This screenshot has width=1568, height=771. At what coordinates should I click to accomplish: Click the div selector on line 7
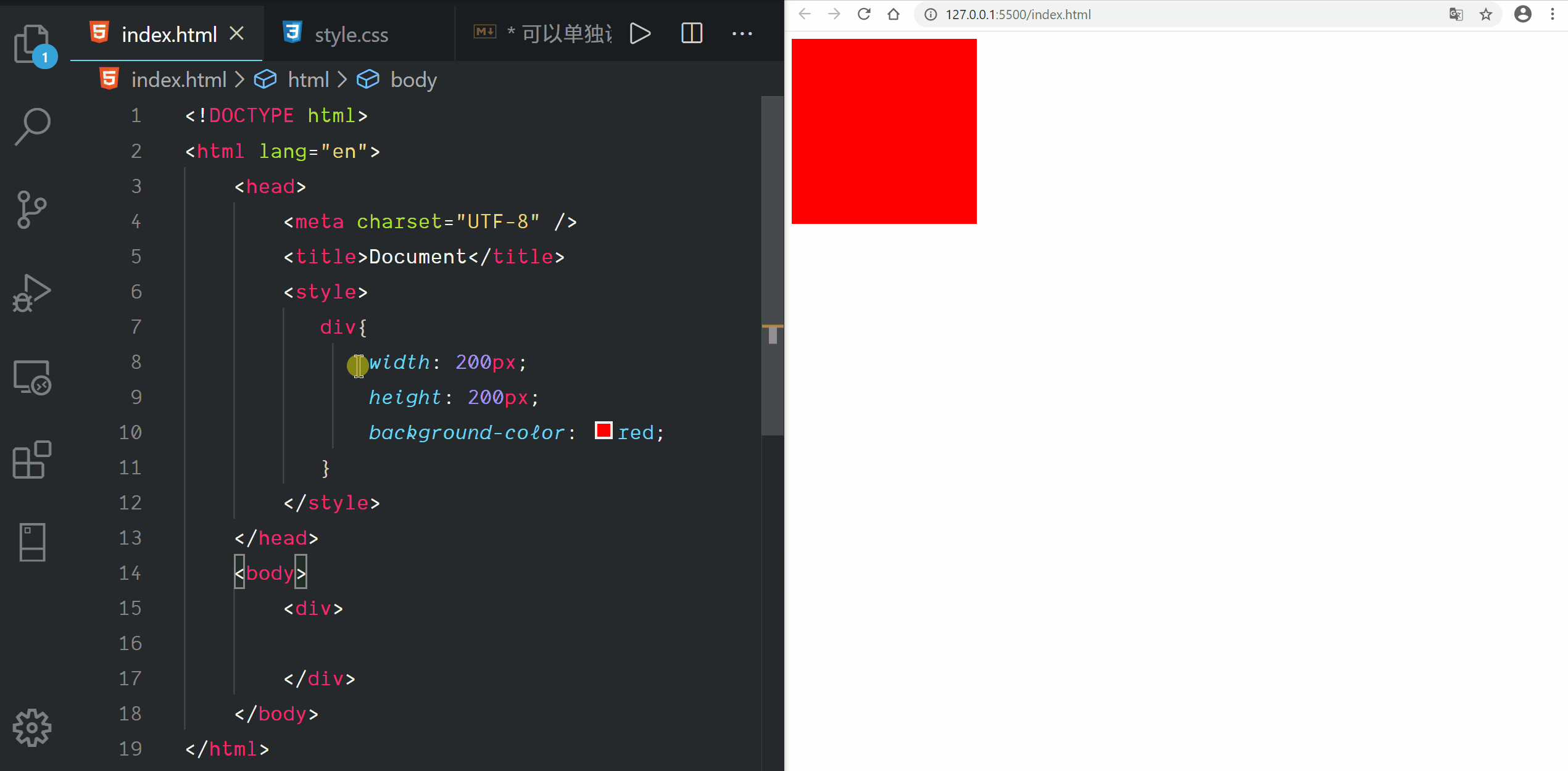(x=338, y=327)
